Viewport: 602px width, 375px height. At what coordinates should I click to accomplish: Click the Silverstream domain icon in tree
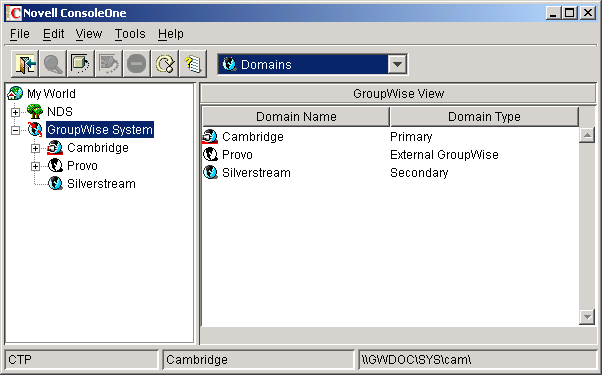[55, 183]
